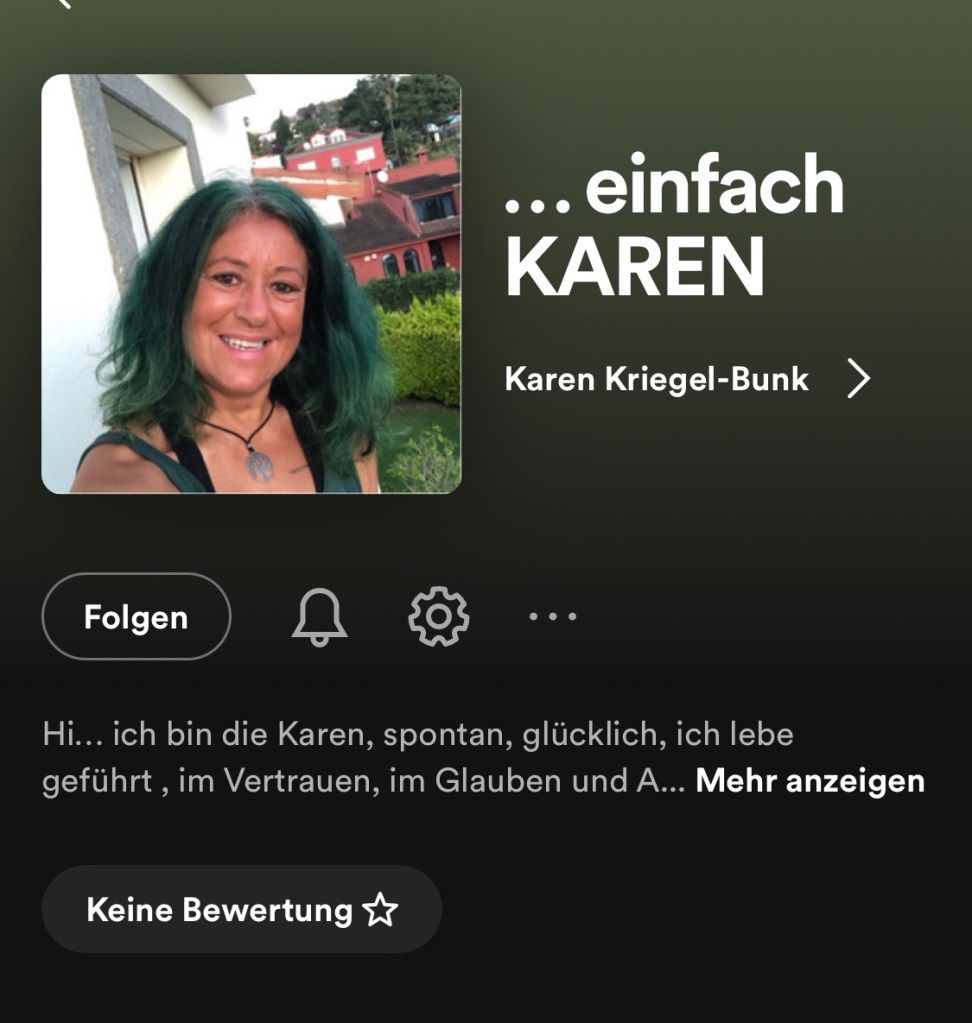Click the word einfach in the heading
Image resolution: width=972 pixels, height=1023 pixels.
click(x=714, y=184)
